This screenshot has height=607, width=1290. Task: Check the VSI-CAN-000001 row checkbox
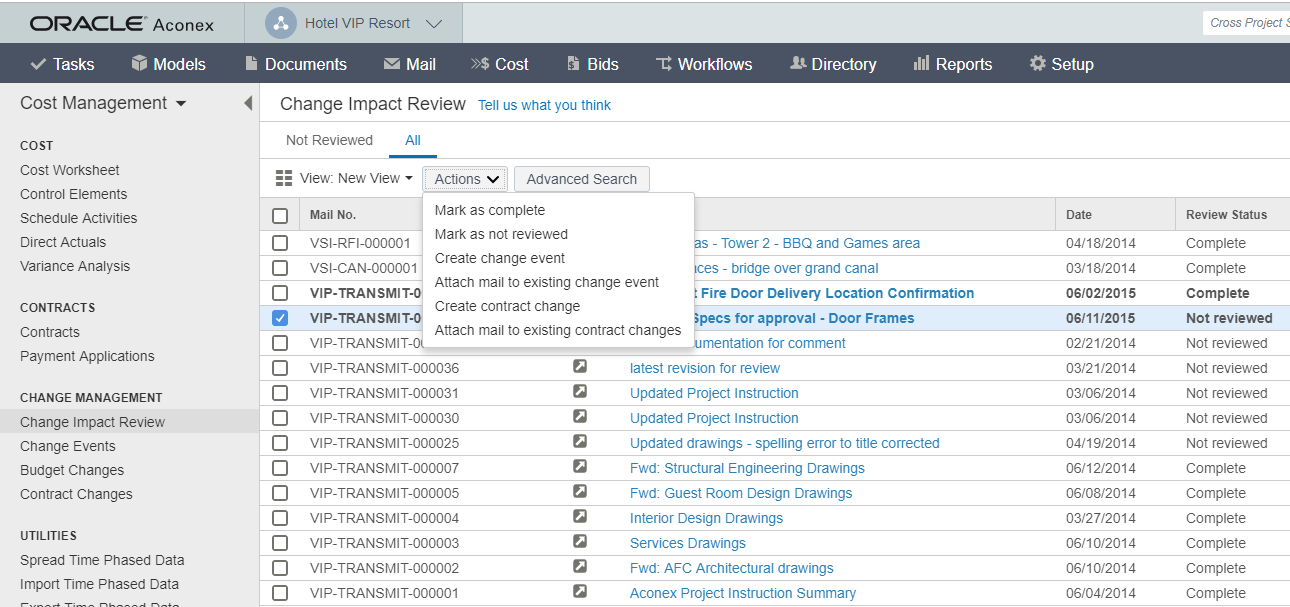click(280, 268)
